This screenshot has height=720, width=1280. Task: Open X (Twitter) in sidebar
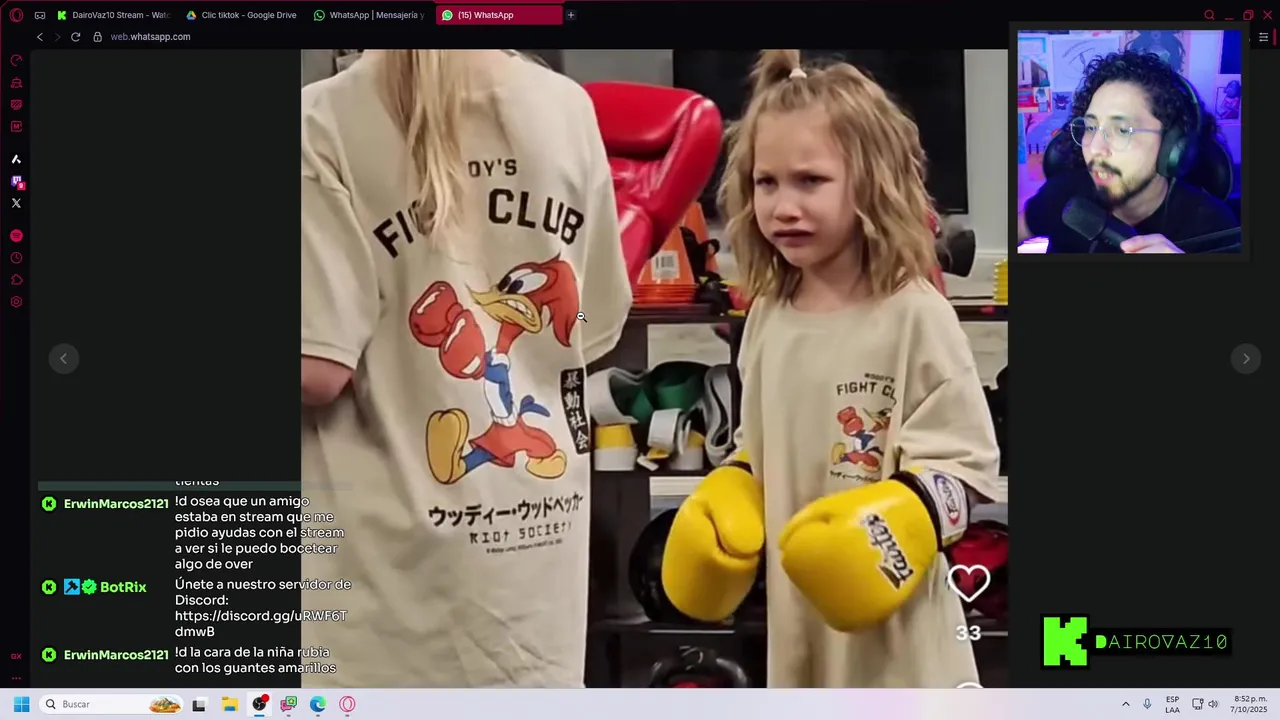16,203
